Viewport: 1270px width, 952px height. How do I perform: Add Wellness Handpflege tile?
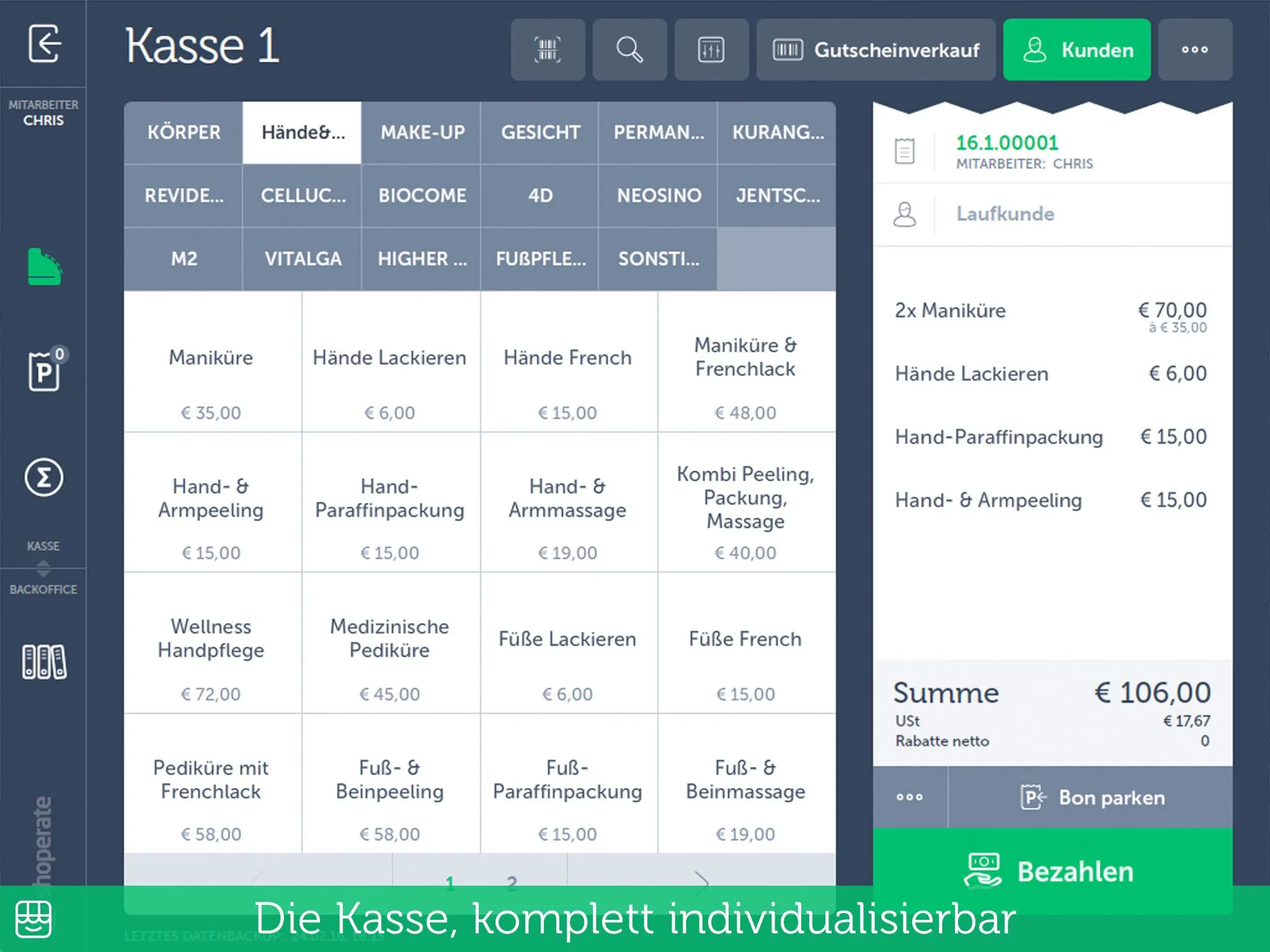[x=213, y=643]
